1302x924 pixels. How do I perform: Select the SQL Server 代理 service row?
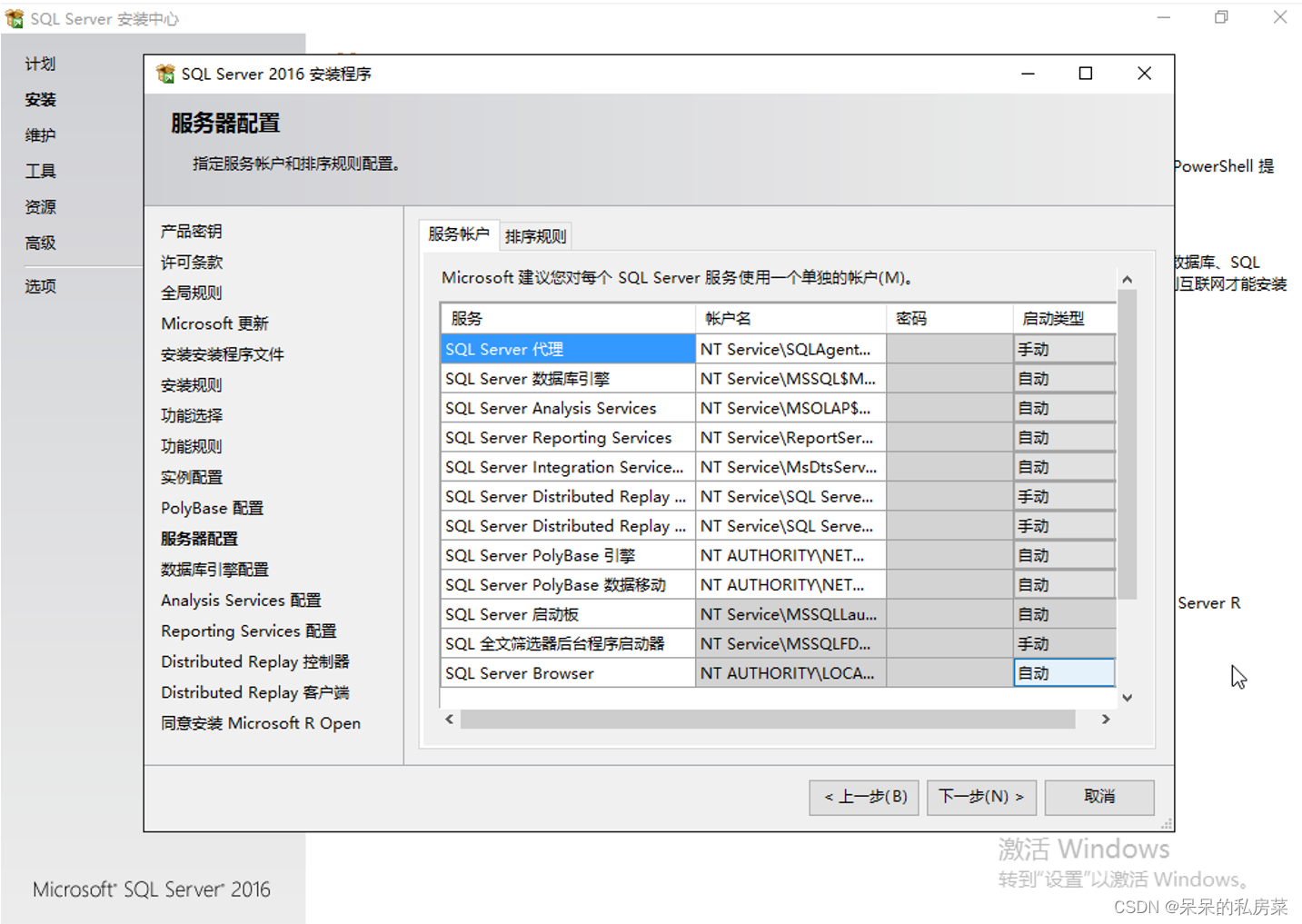tap(568, 349)
